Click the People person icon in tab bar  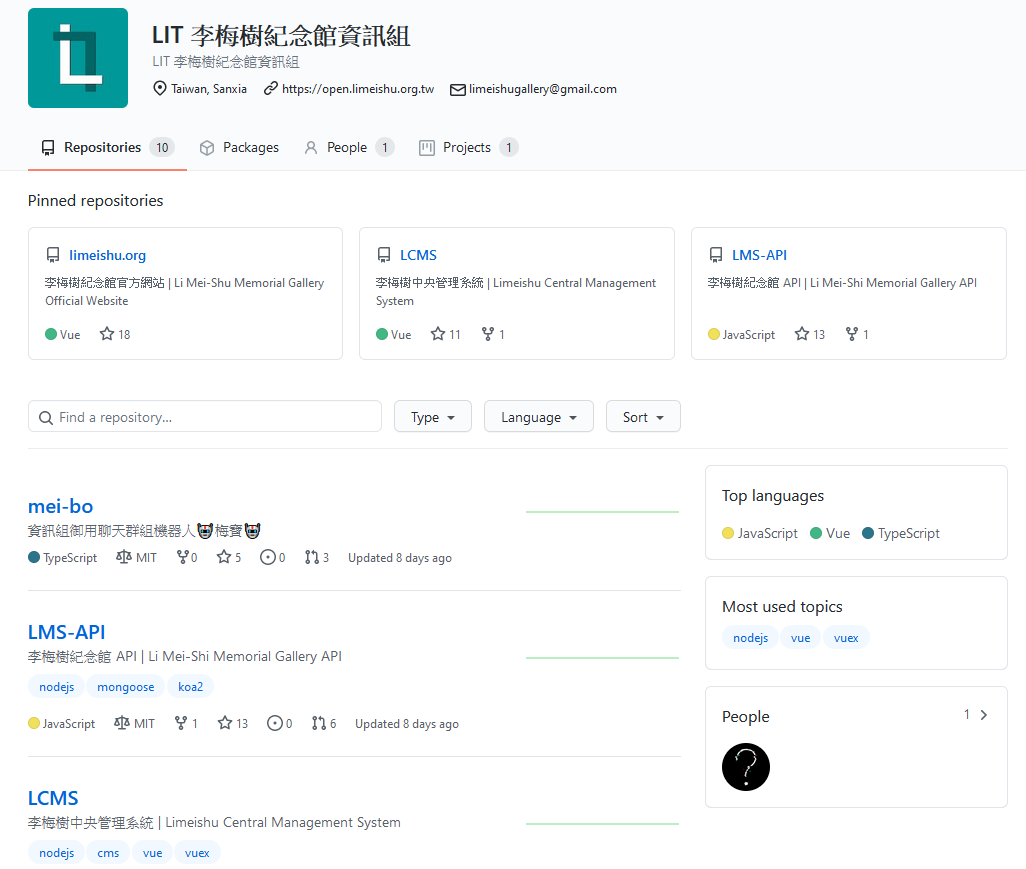tap(311, 148)
